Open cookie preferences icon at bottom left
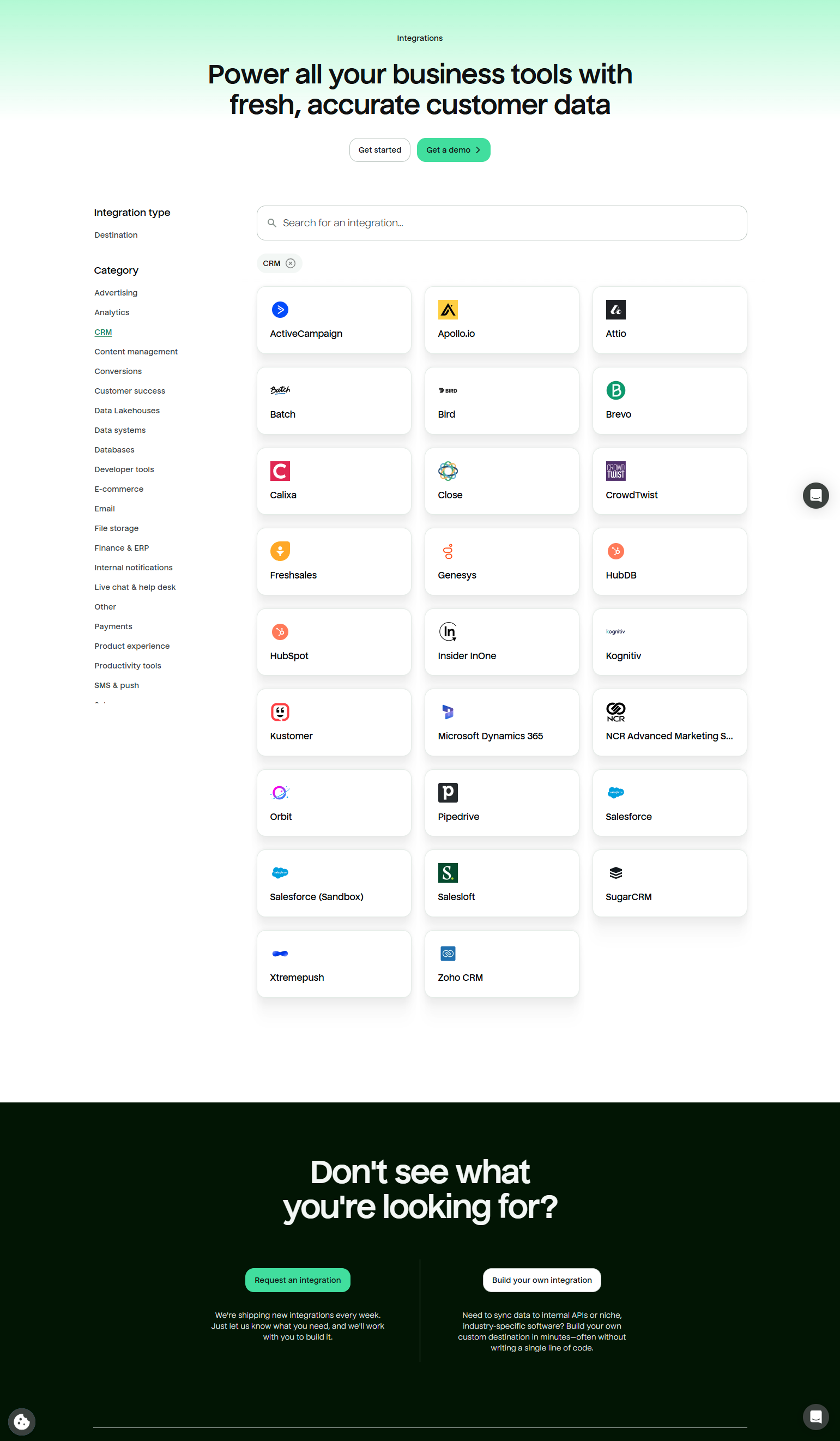 pos(22,1421)
